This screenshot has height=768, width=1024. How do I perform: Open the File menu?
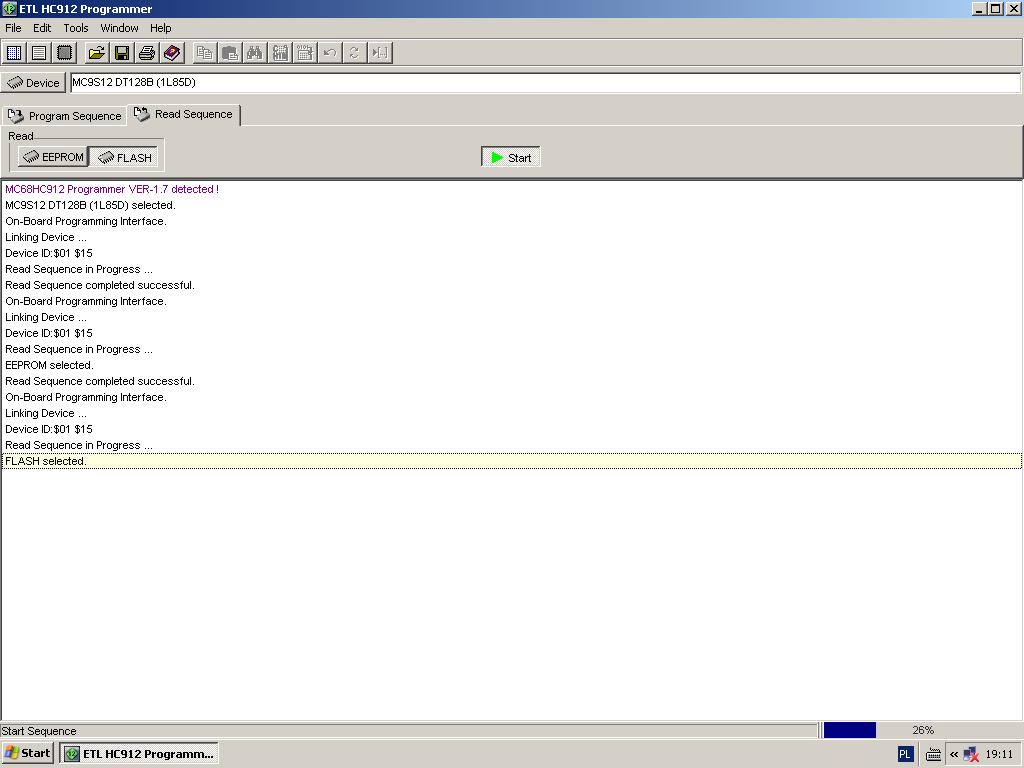pos(13,28)
